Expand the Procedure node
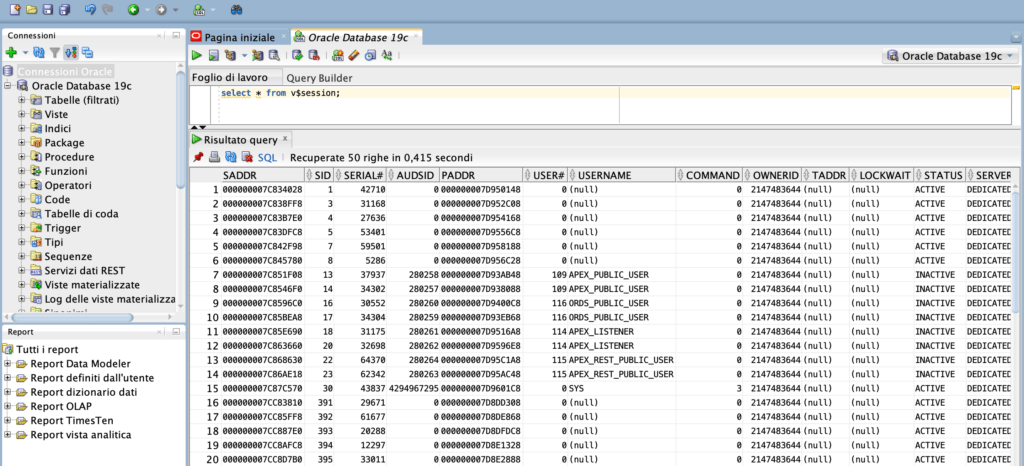 coord(22,157)
